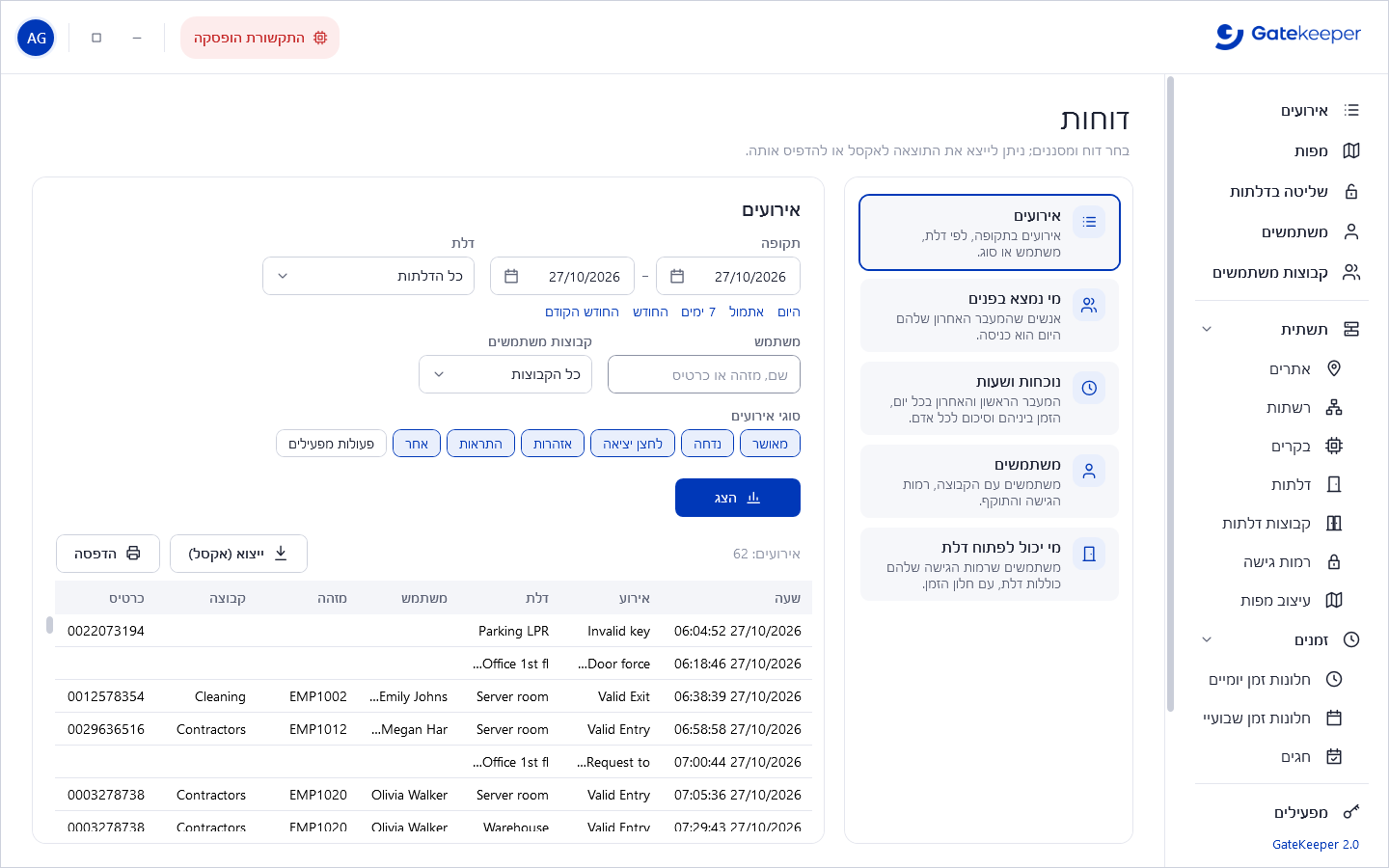This screenshot has height=868, width=1389.
Task: Select the מי יכול לפתוח דלת report
Action: point(990,564)
